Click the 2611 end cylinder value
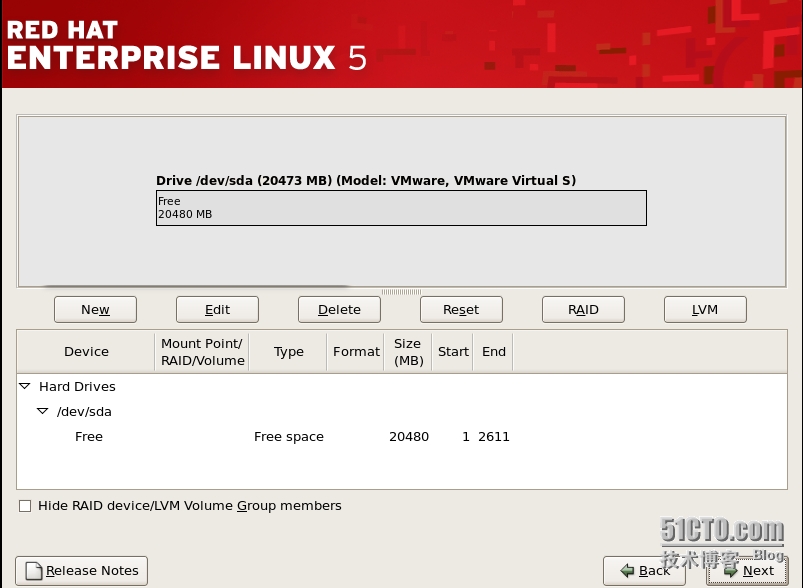The image size is (803, 588). click(x=494, y=436)
